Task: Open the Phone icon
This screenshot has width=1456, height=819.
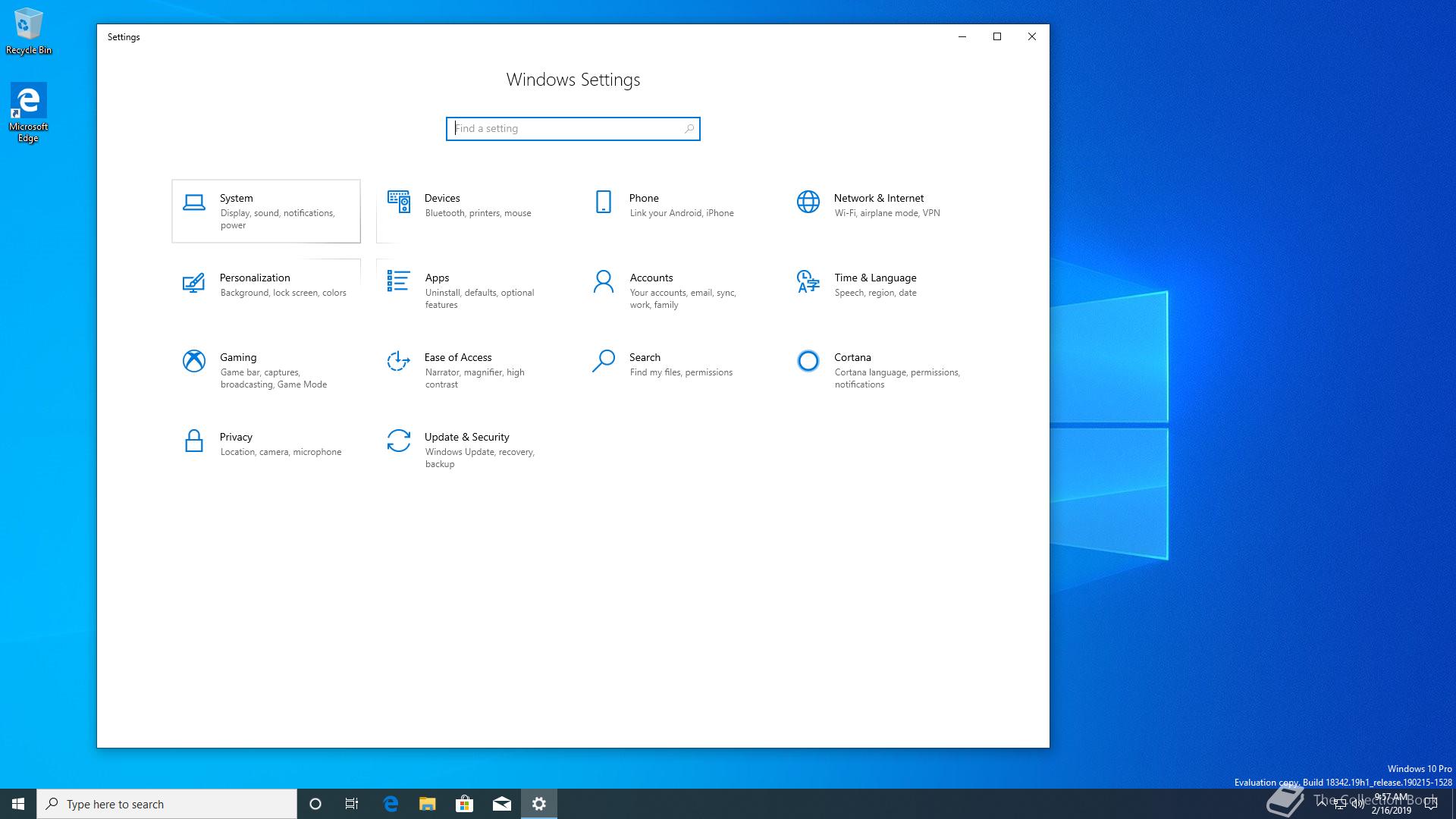Action: (x=604, y=202)
